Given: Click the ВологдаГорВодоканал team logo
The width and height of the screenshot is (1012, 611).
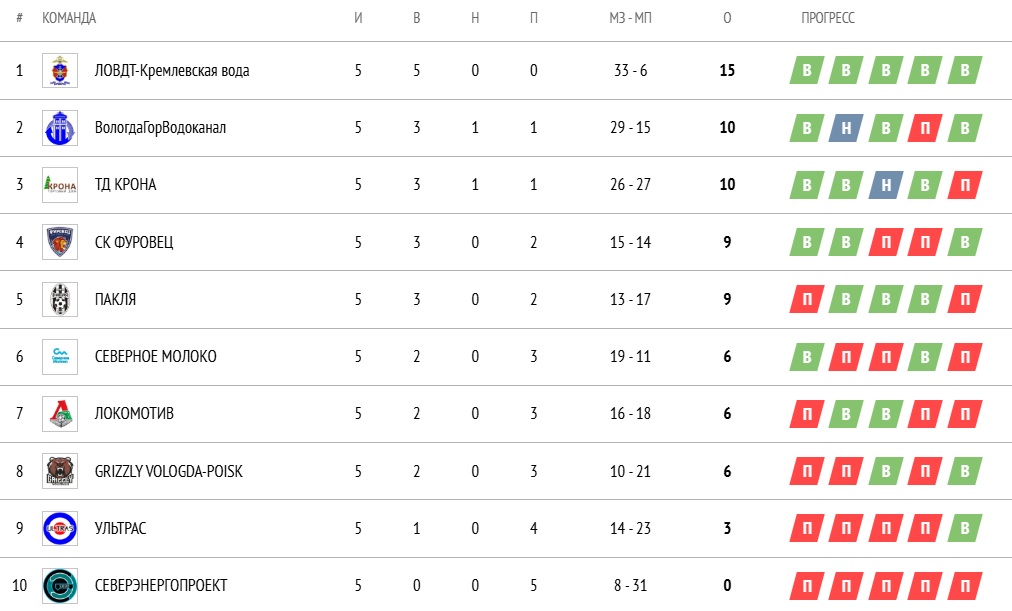Looking at the screenshot, I should pos(59,127).
